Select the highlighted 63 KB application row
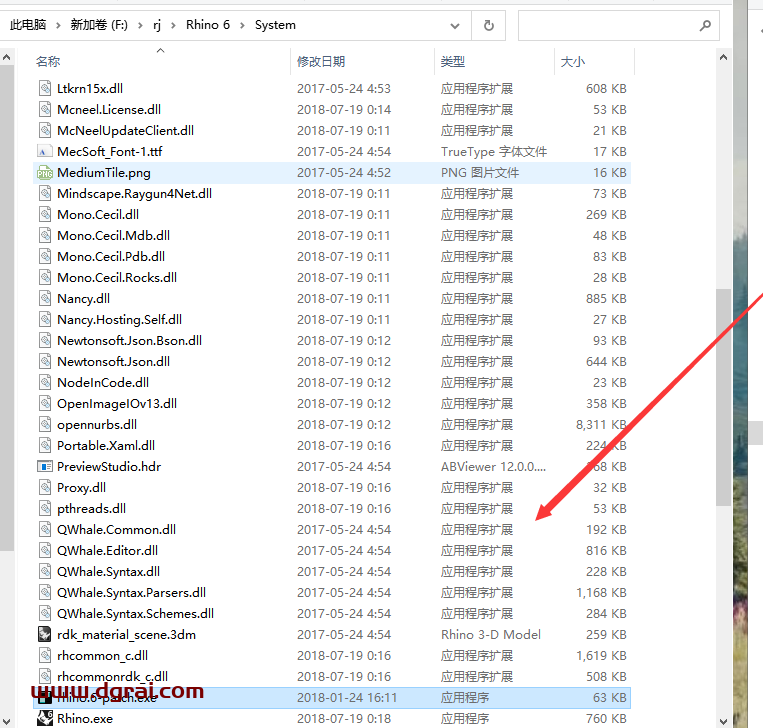Image resolution: width=763 pixels, height=728 pixels. (x=332, y=697)
